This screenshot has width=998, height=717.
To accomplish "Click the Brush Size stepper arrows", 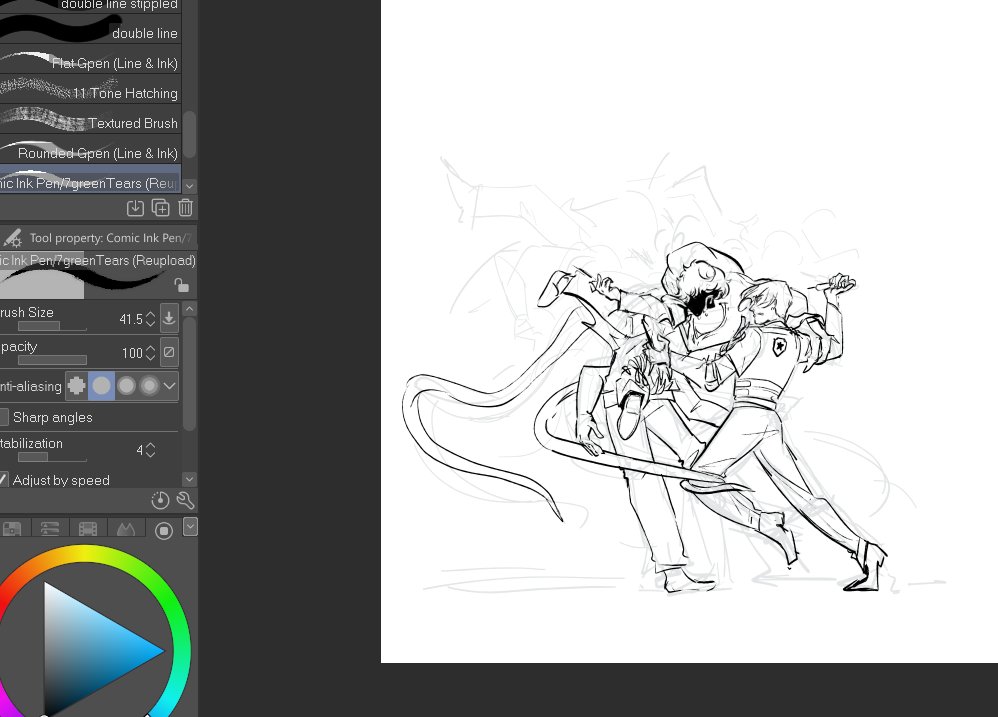I will tap(150, 319).
